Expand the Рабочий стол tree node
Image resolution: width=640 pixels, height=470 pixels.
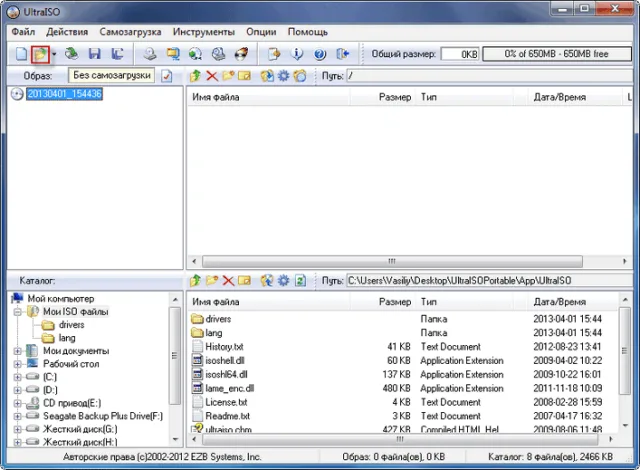point(18,364)
